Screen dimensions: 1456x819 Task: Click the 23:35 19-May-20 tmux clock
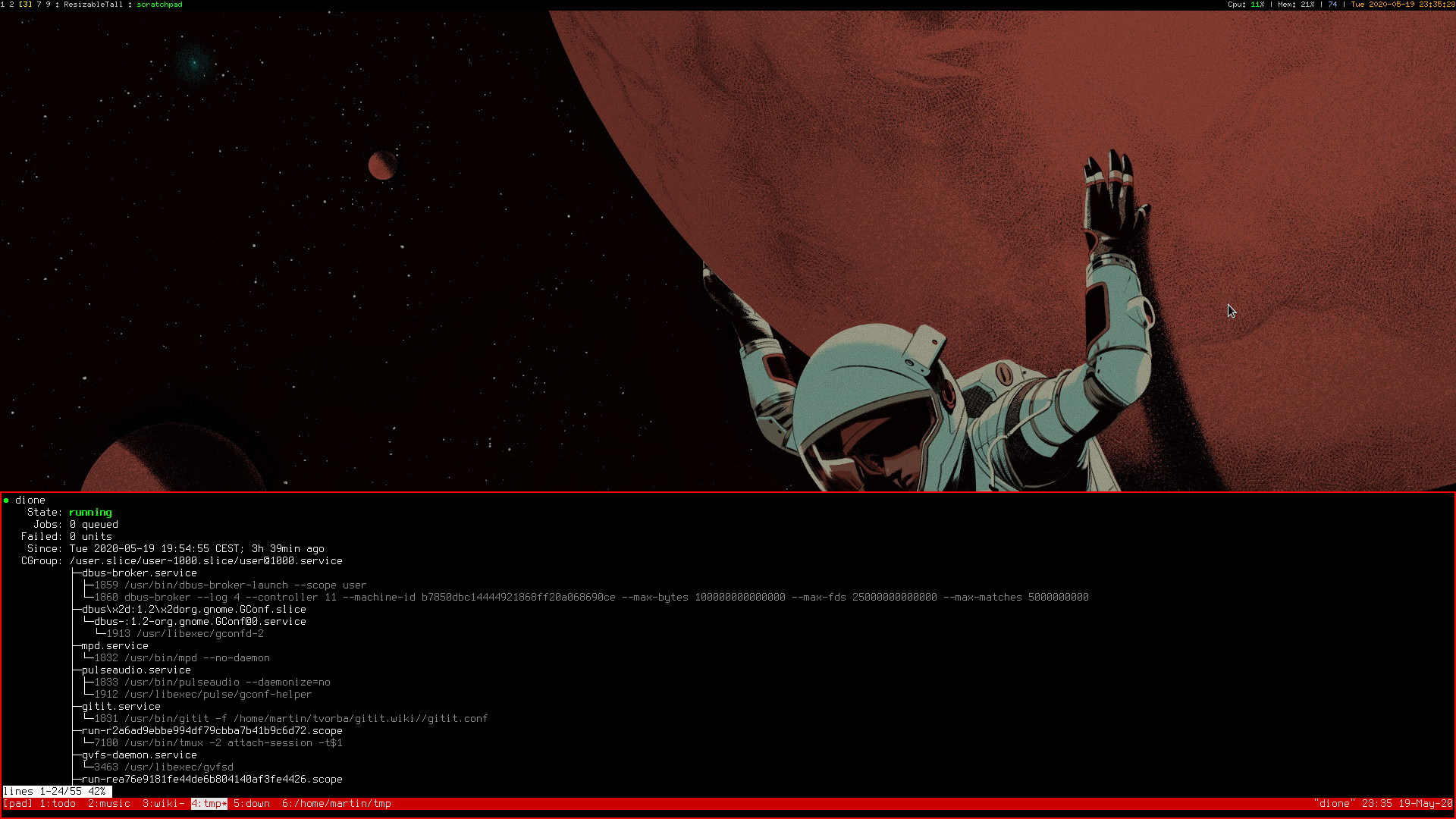click(1407, 804)
